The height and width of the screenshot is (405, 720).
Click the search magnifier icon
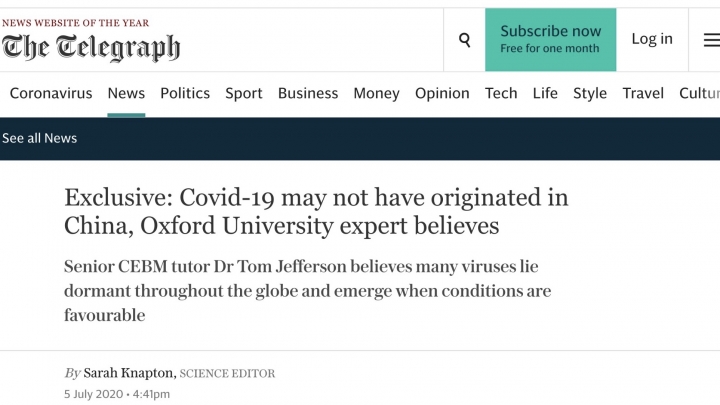tap(464, 40)
